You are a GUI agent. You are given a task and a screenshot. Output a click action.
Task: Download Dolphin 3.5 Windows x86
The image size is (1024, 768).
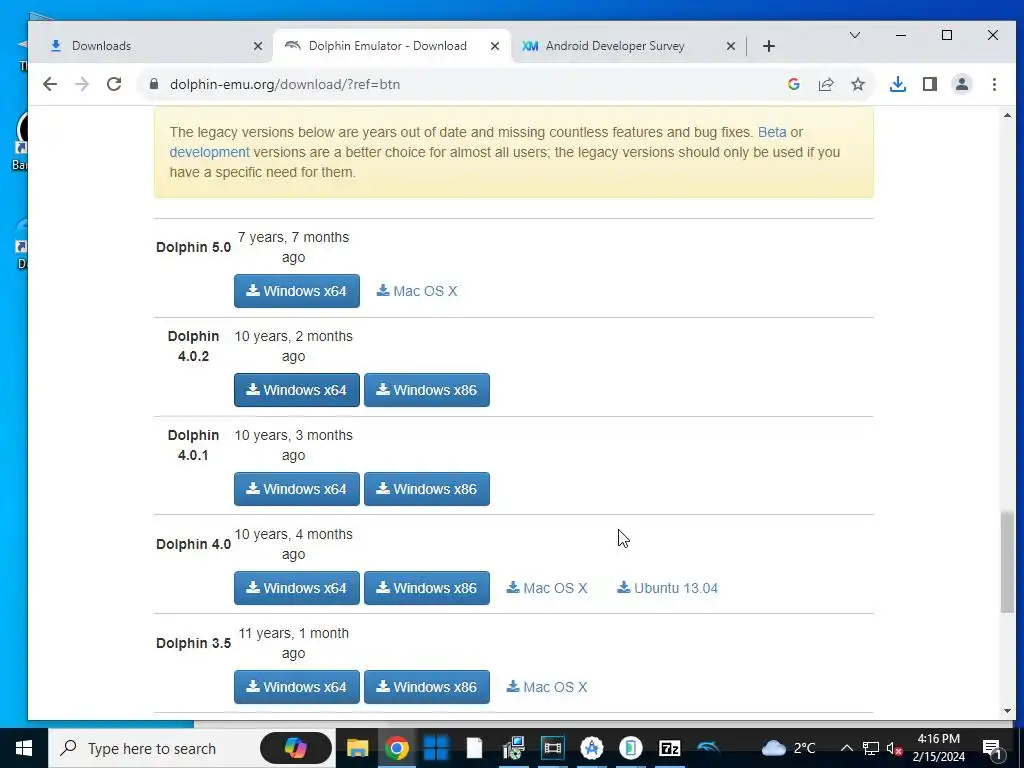(426, 687)
